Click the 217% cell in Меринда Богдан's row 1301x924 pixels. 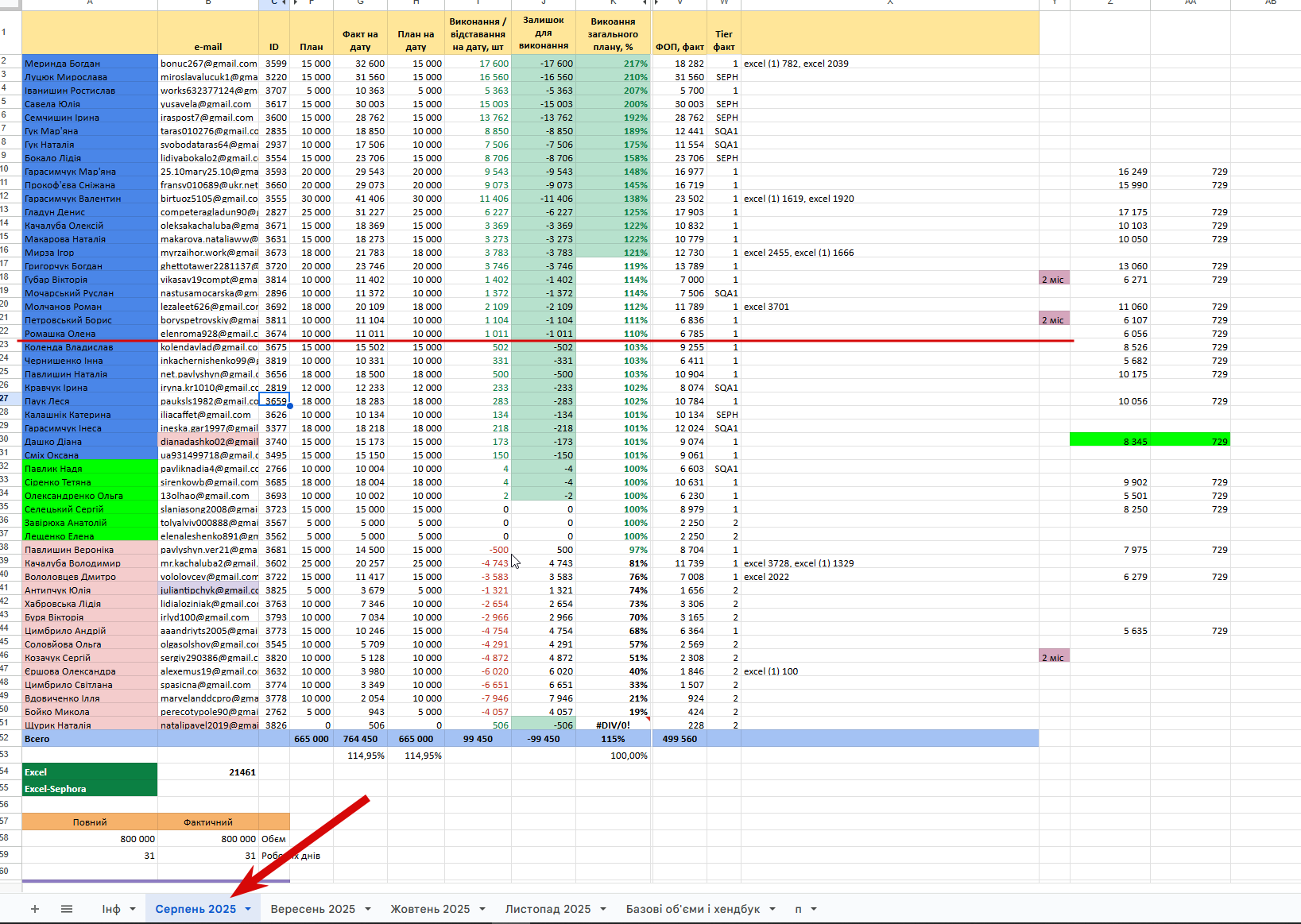[613, 64]
